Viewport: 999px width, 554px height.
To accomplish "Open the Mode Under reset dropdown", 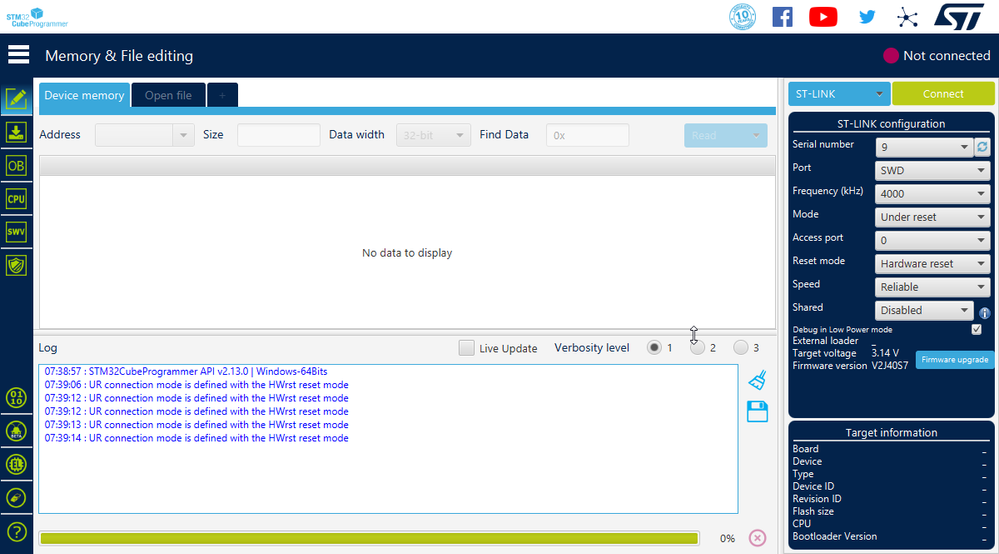I will point(933,217).
